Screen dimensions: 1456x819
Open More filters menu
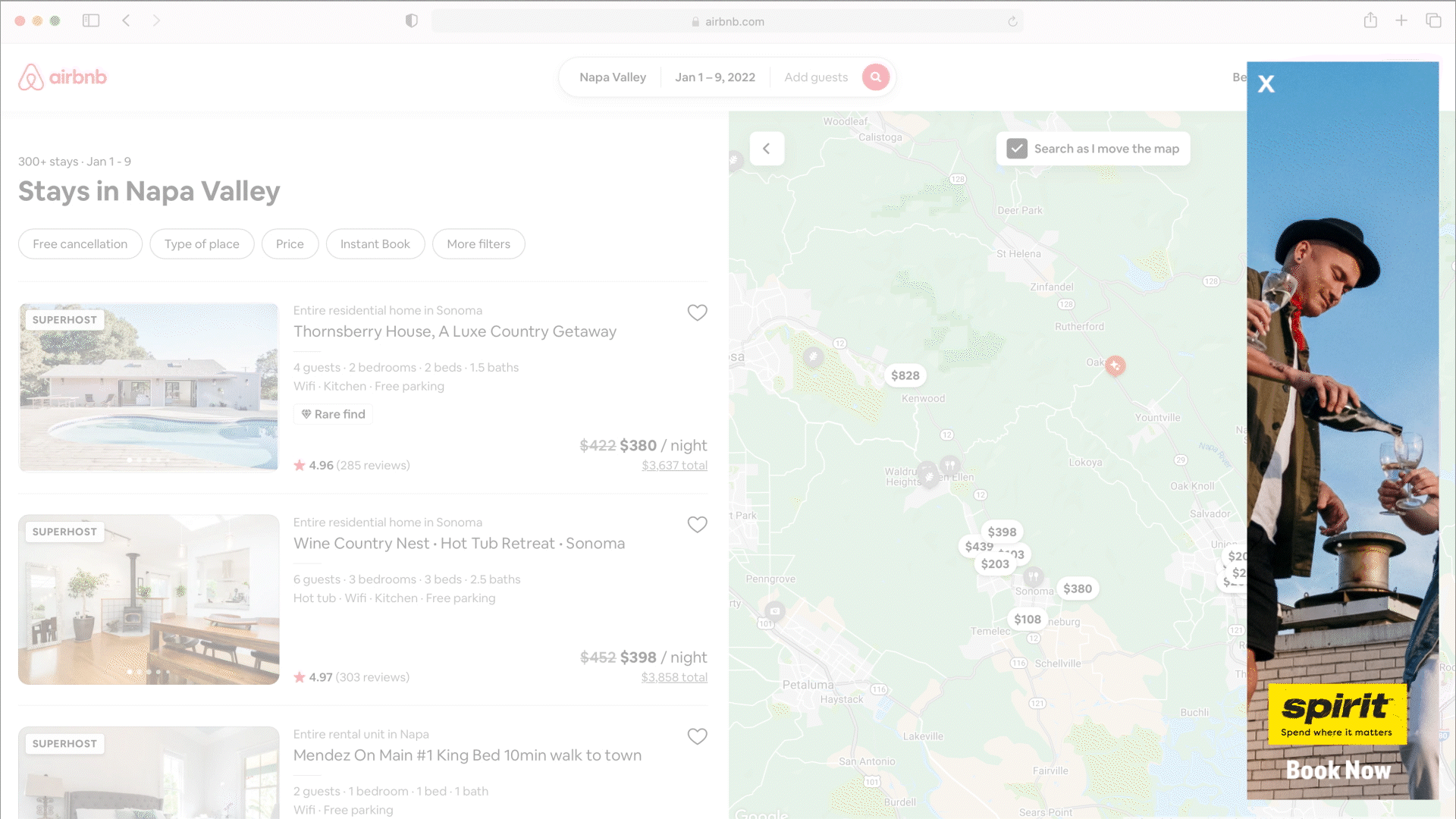pos(479,244)
